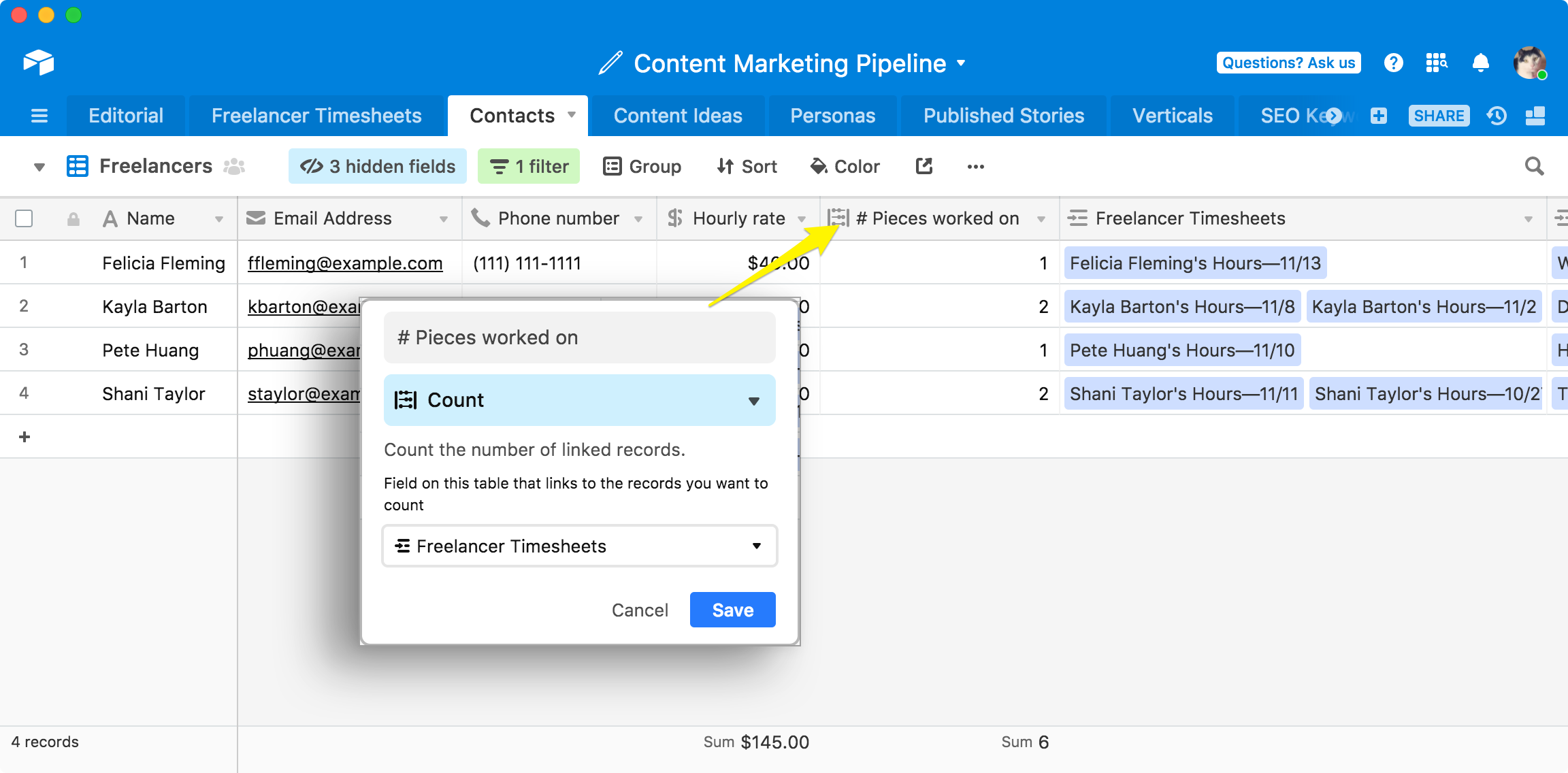The width and height of the screenshot is (1568, 773).
Task: Open the Freelancer Timesheets column header dropdown
Action: pyautogui.click(x=1529, y=219)
